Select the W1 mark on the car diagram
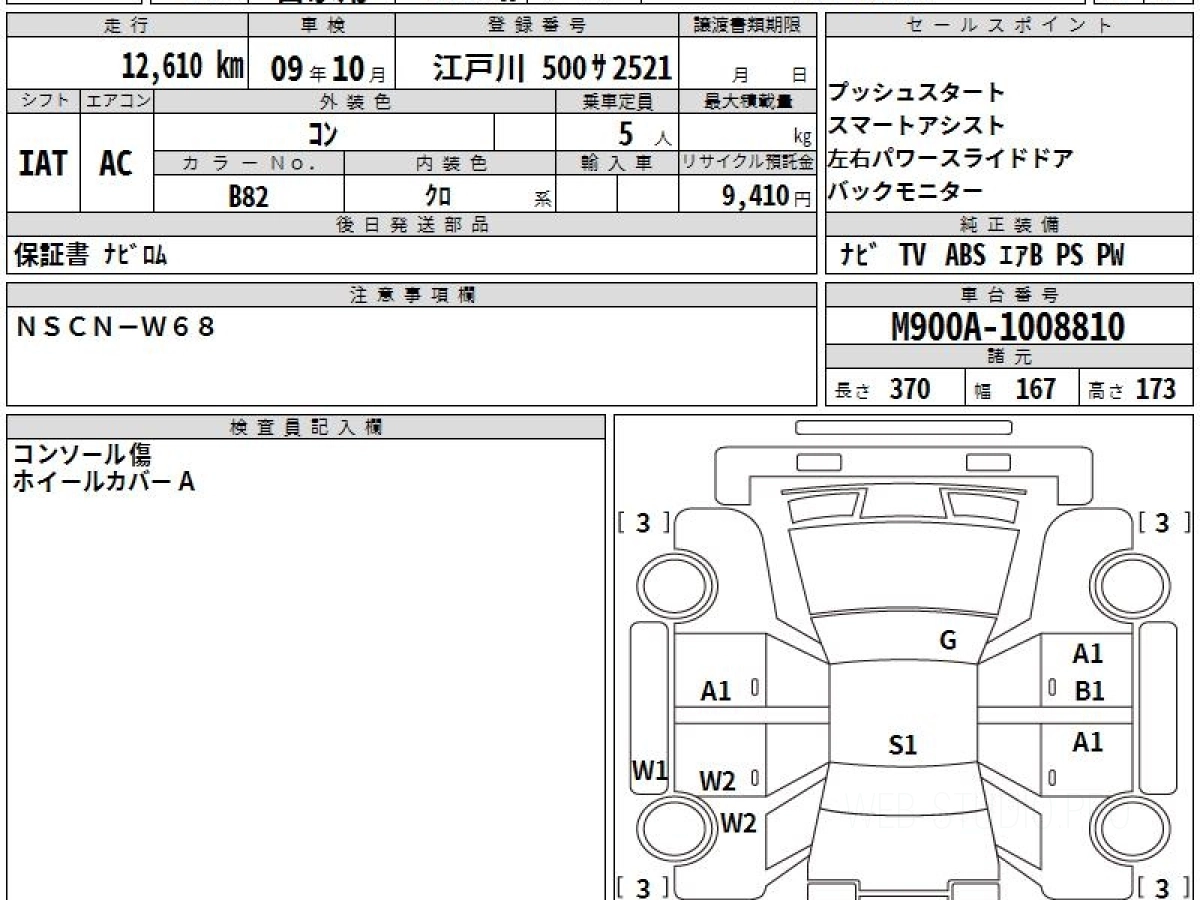This screenshot has width=1200, height=900. (x=649, y=770)
